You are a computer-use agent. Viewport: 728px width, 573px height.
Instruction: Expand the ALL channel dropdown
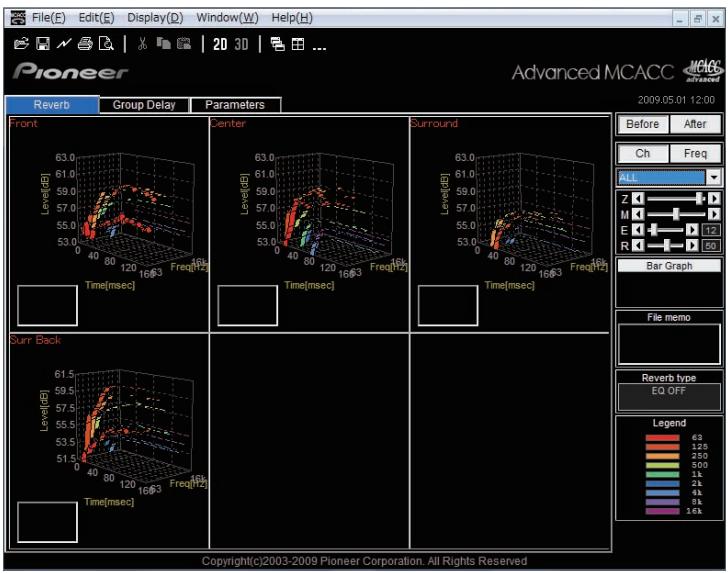tap(714, 177)
